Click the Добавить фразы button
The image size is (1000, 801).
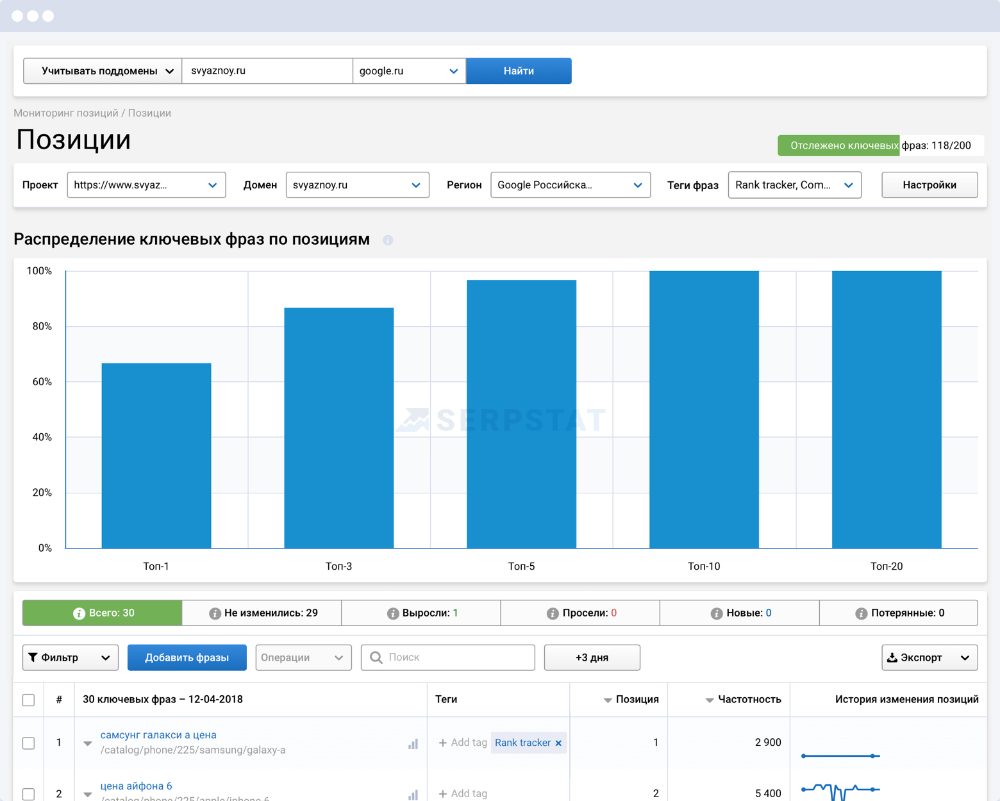pos(187,658)
